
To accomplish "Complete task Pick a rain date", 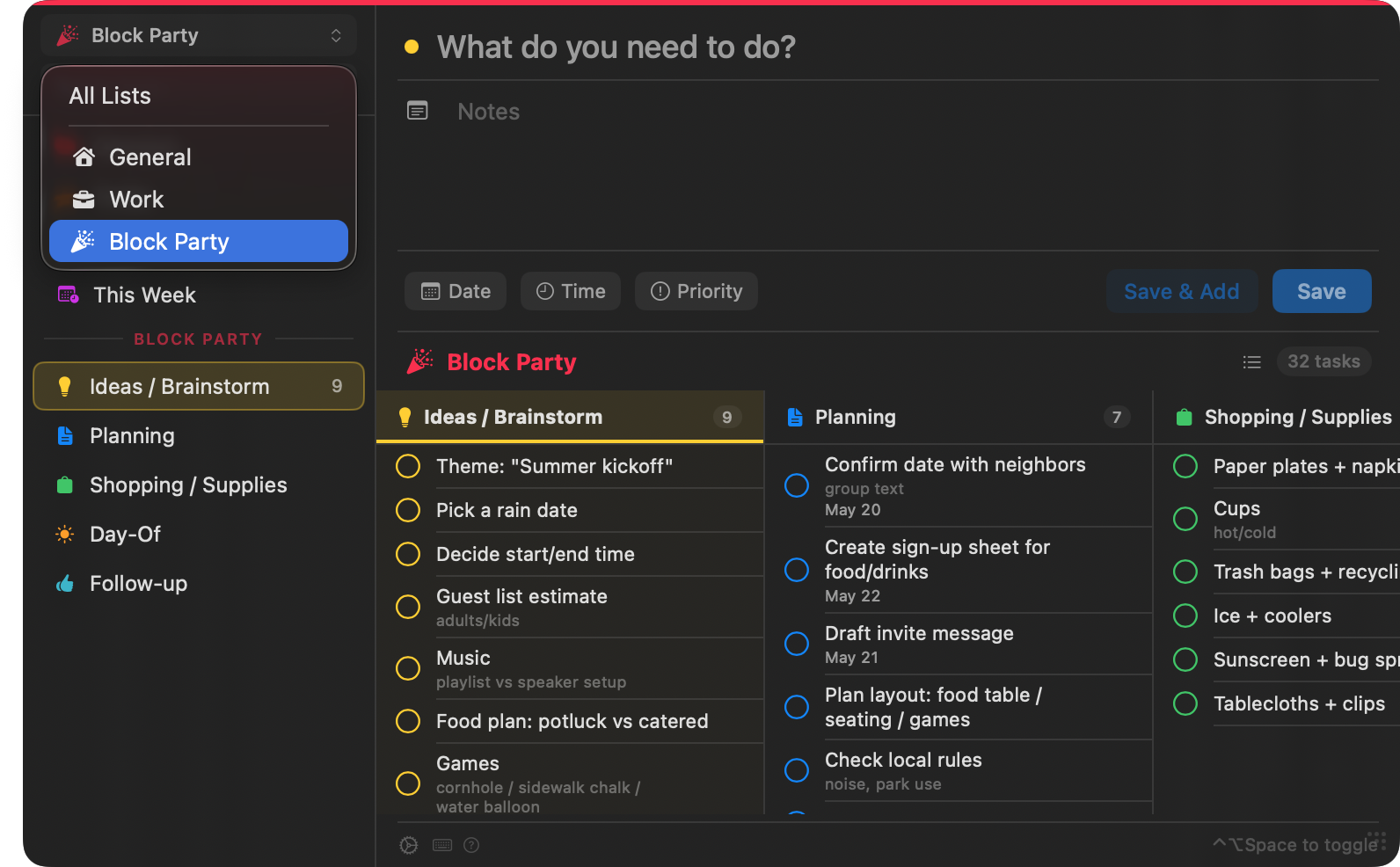I will (408, 510).
